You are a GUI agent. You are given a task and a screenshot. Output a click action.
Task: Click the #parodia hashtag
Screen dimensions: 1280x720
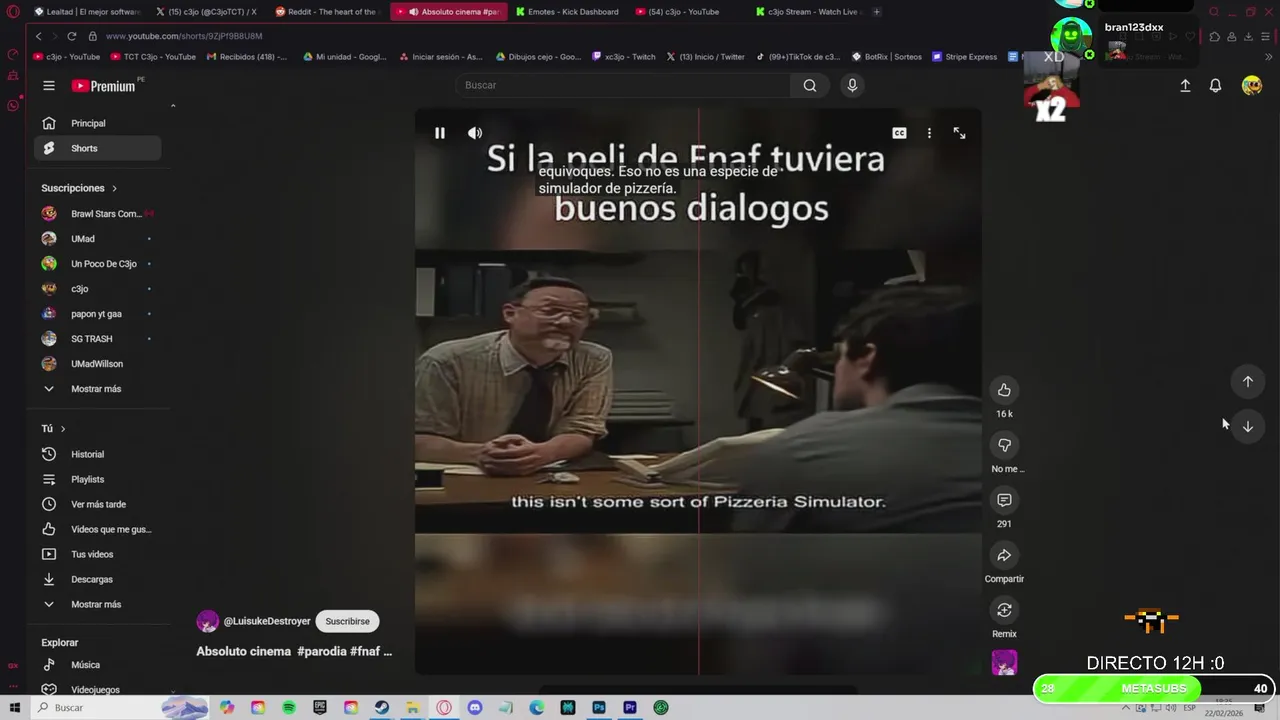coord(321,651)
